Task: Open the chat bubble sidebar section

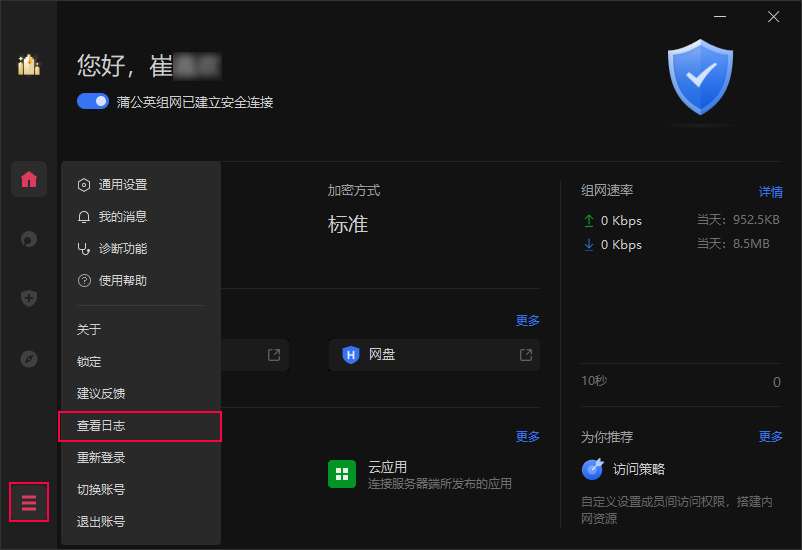Action: pos(29,239)
